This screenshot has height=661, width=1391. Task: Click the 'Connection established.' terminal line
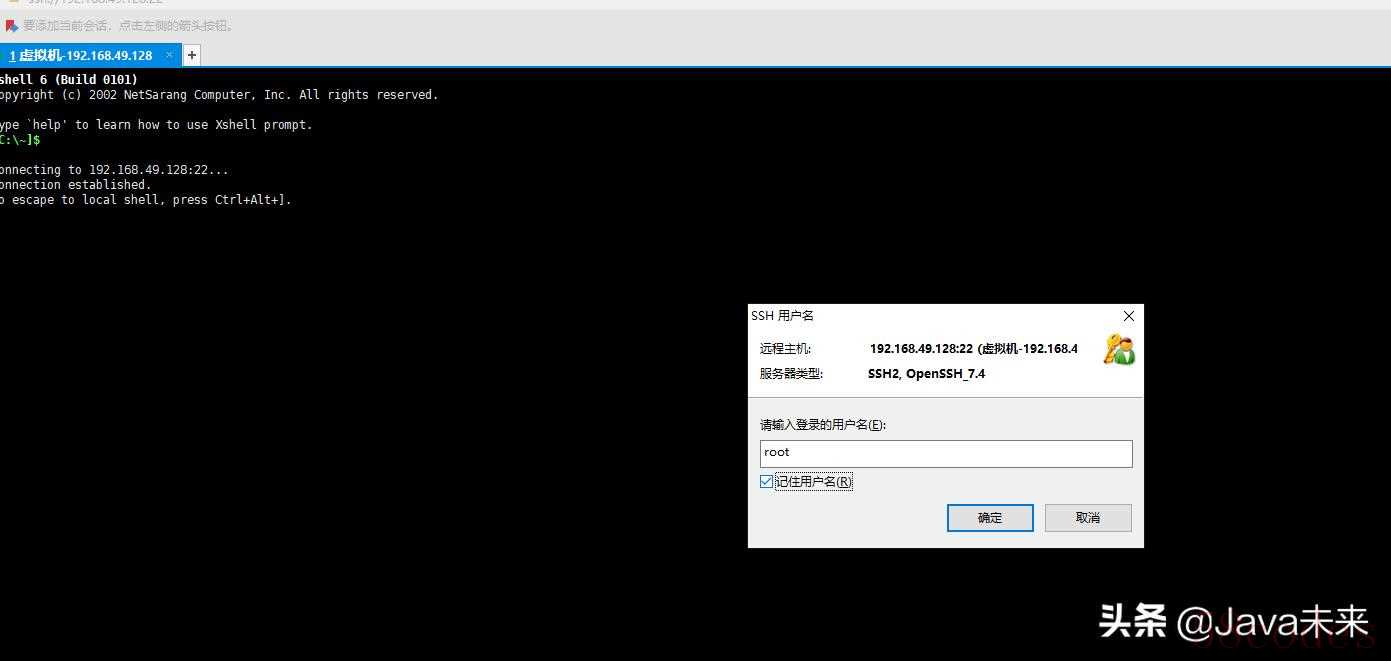pyautogui.click(x=75, y=185)
